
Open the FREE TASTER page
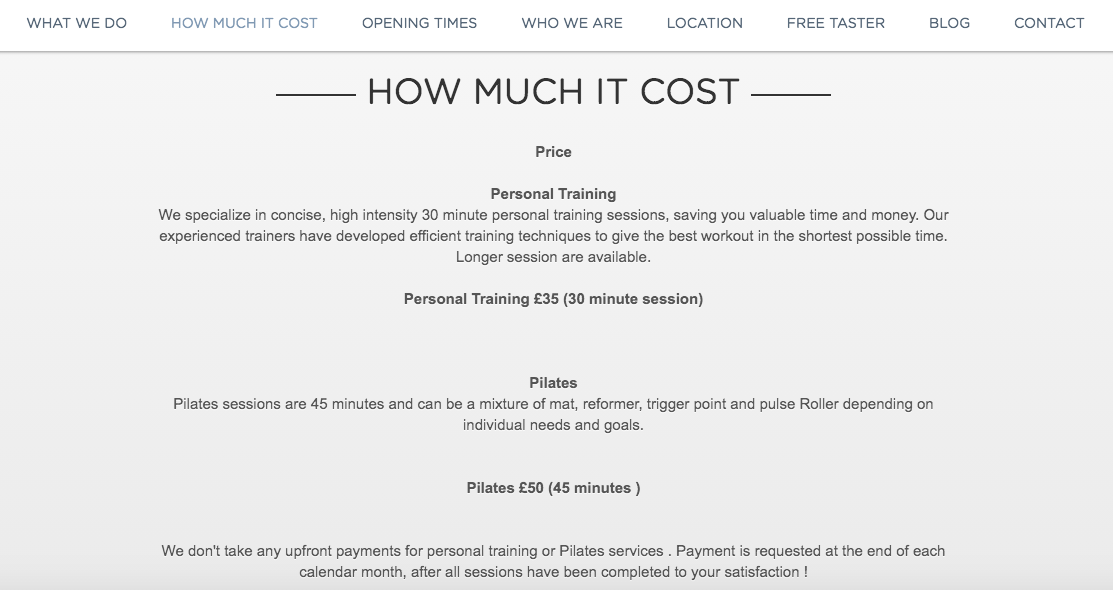point(836,23)
